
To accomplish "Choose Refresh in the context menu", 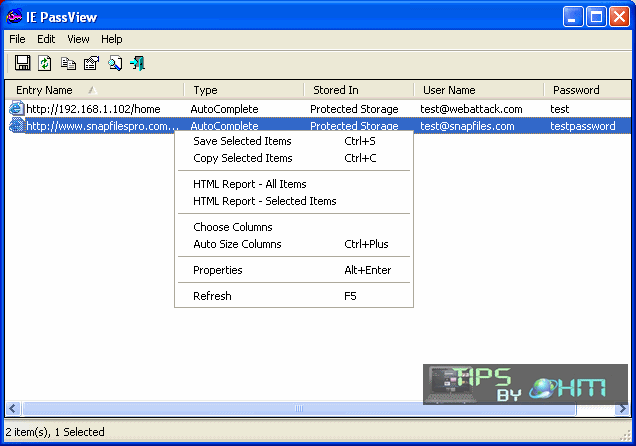I will [x=294, y=296].
